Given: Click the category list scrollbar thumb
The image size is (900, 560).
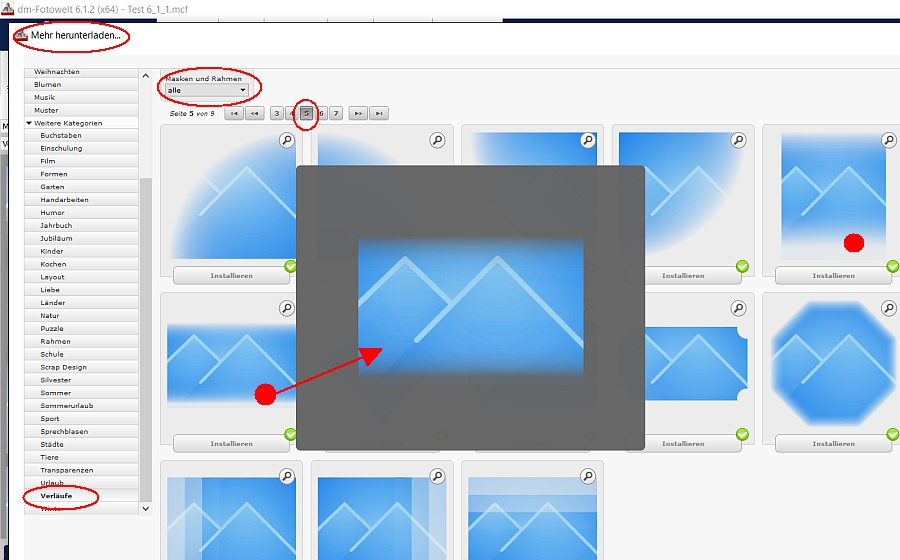Looking at the screenshot, I should point(146,340).
